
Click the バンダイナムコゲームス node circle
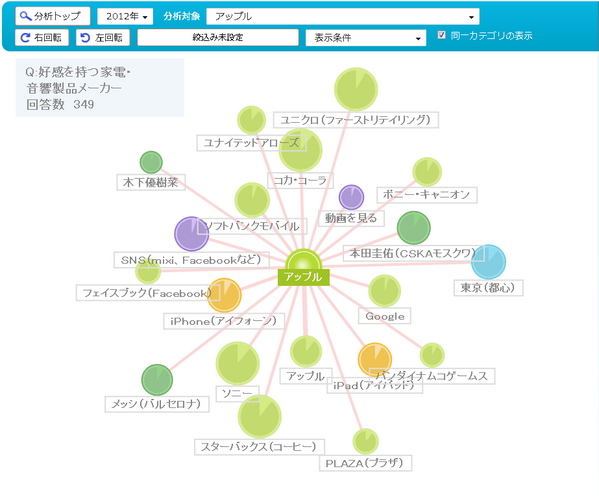click(x=432, y=355)
